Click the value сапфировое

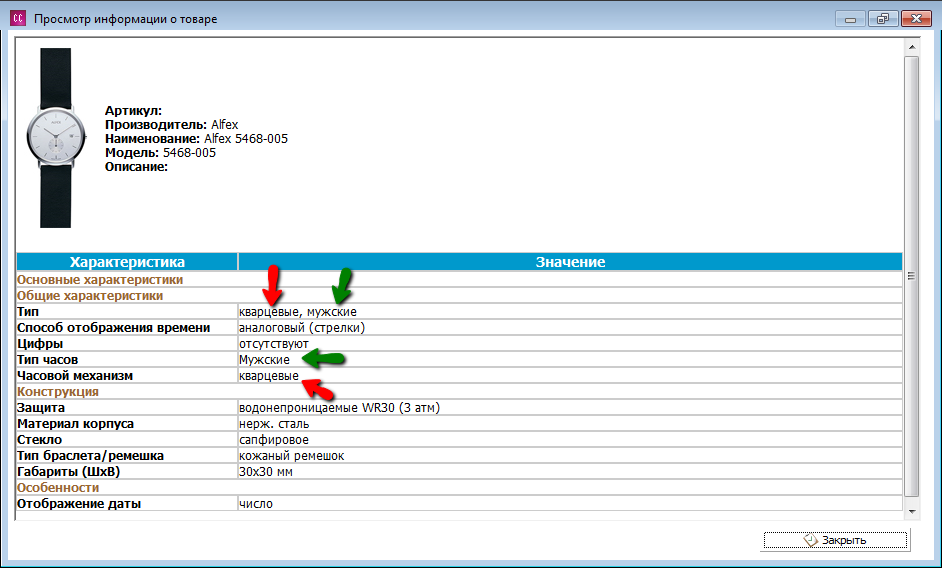coord(274,440)
